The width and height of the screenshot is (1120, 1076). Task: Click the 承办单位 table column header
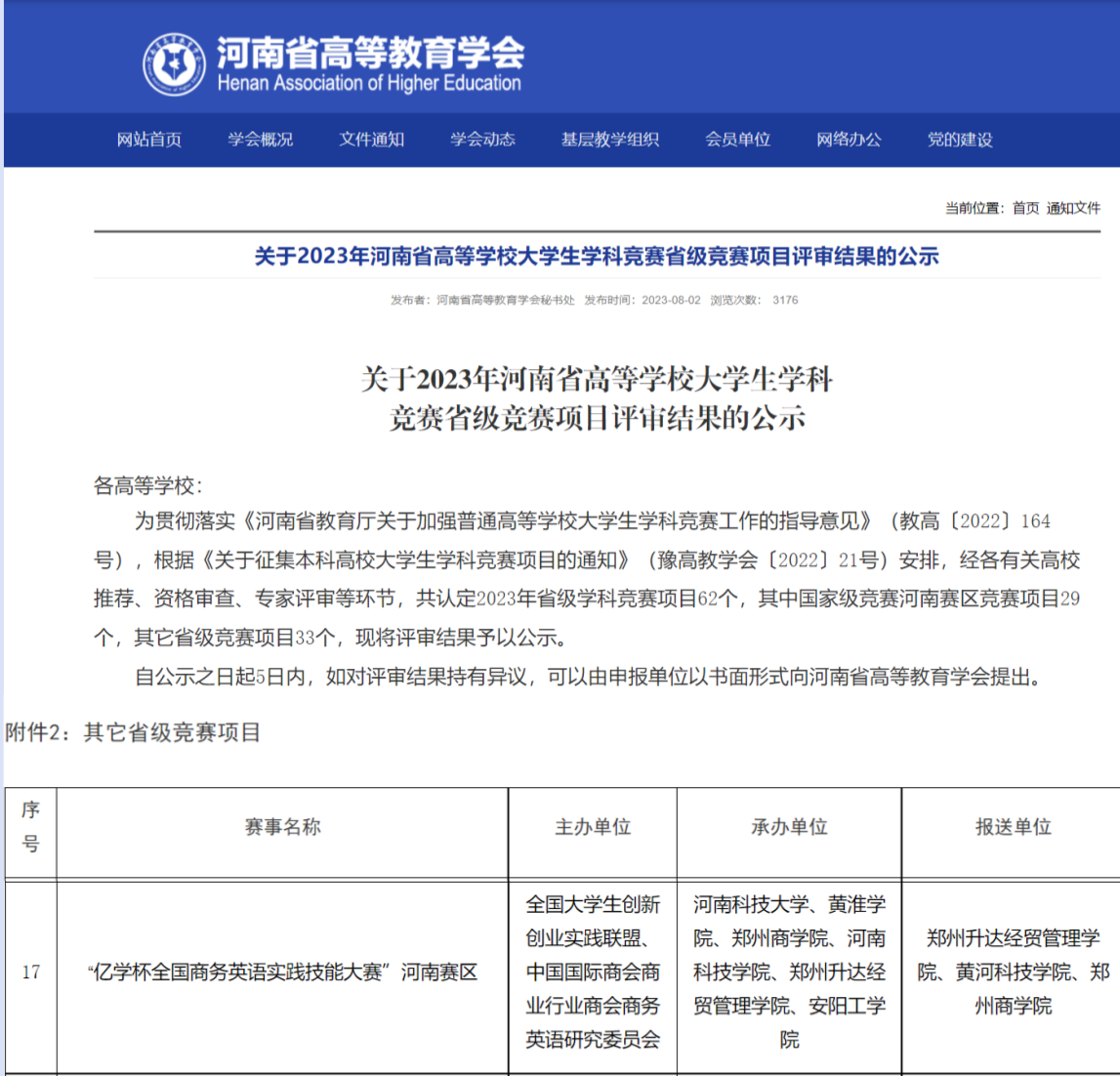coord(789,827)
